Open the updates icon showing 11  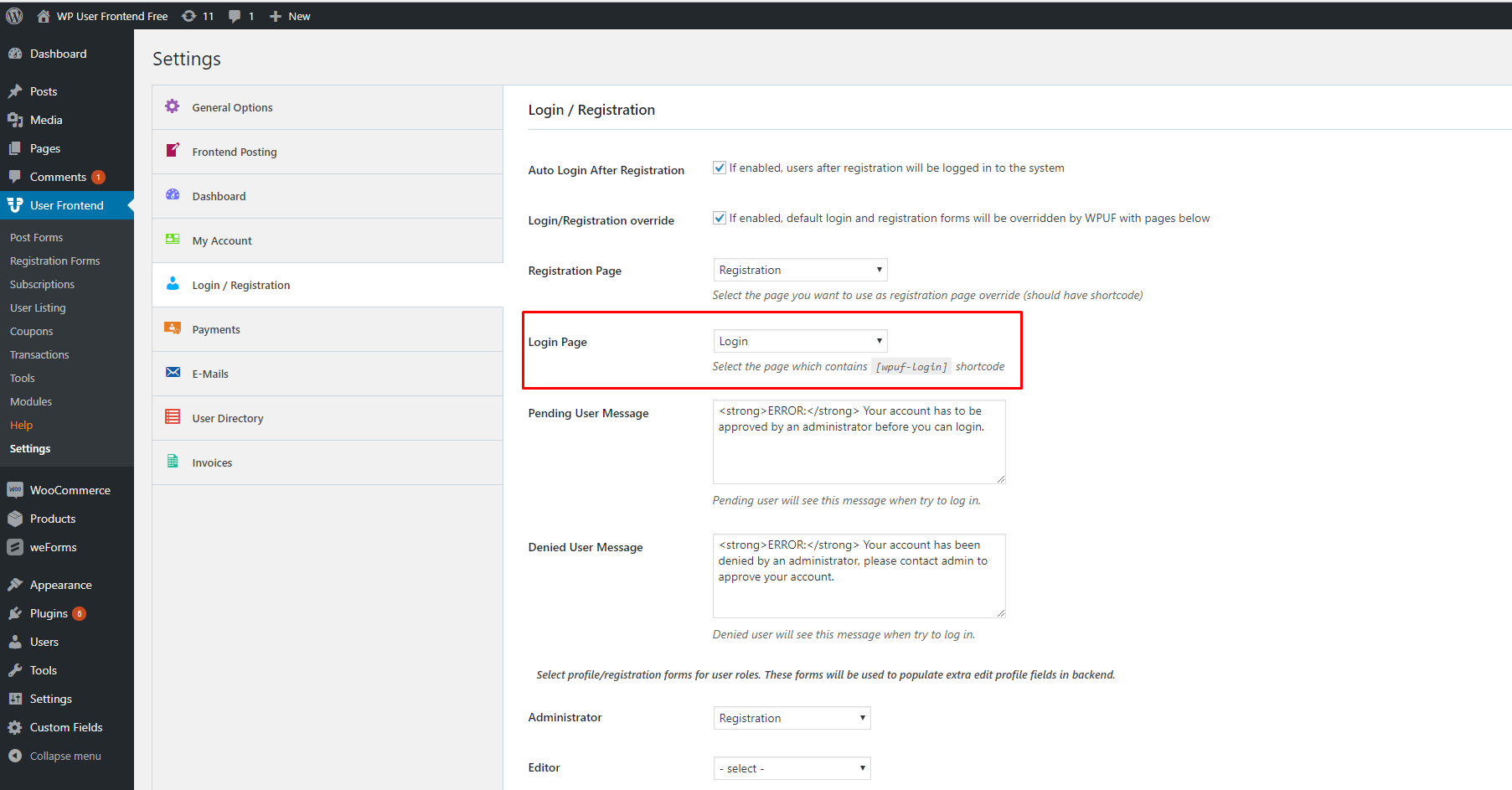tap(189, 16)
